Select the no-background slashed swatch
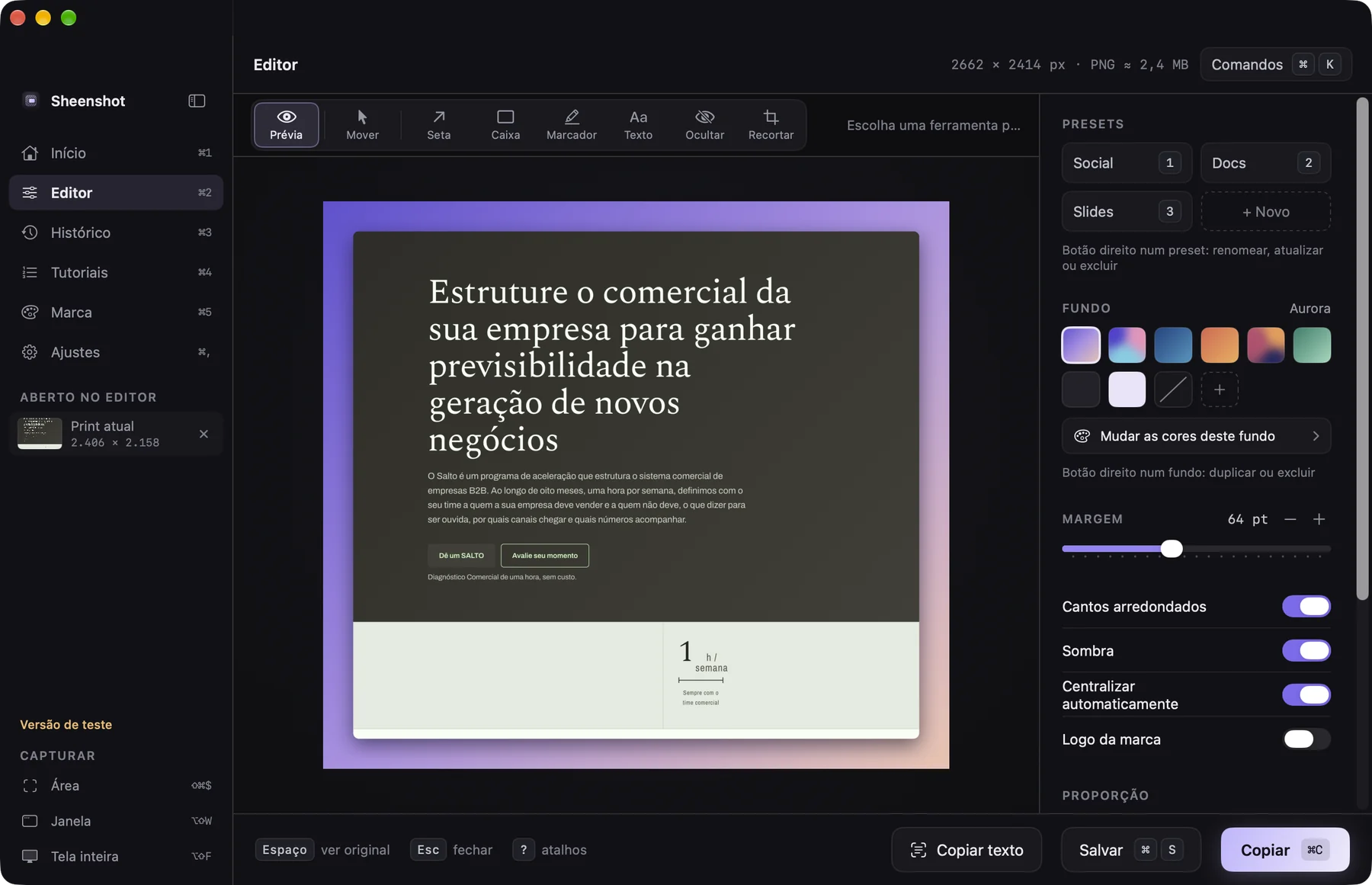 [x=1173, y=390]
